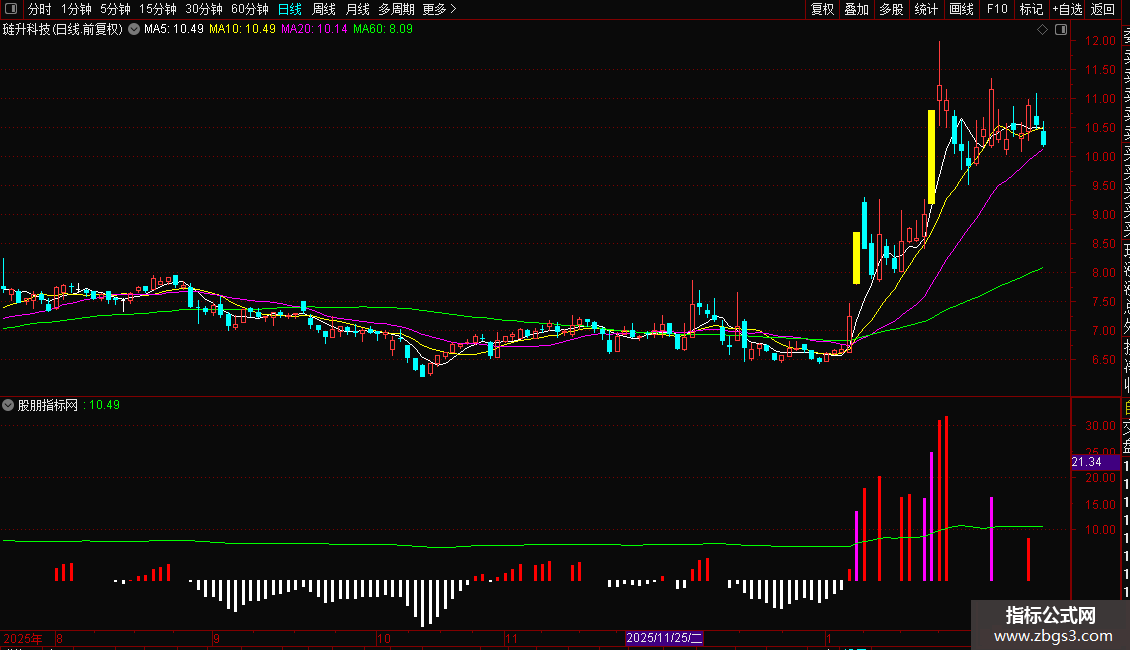This screenshot has height=650, width=1130.
Task: Click the 链升科技(日线.前复权) chart title
Action: [x=63, y=30]
